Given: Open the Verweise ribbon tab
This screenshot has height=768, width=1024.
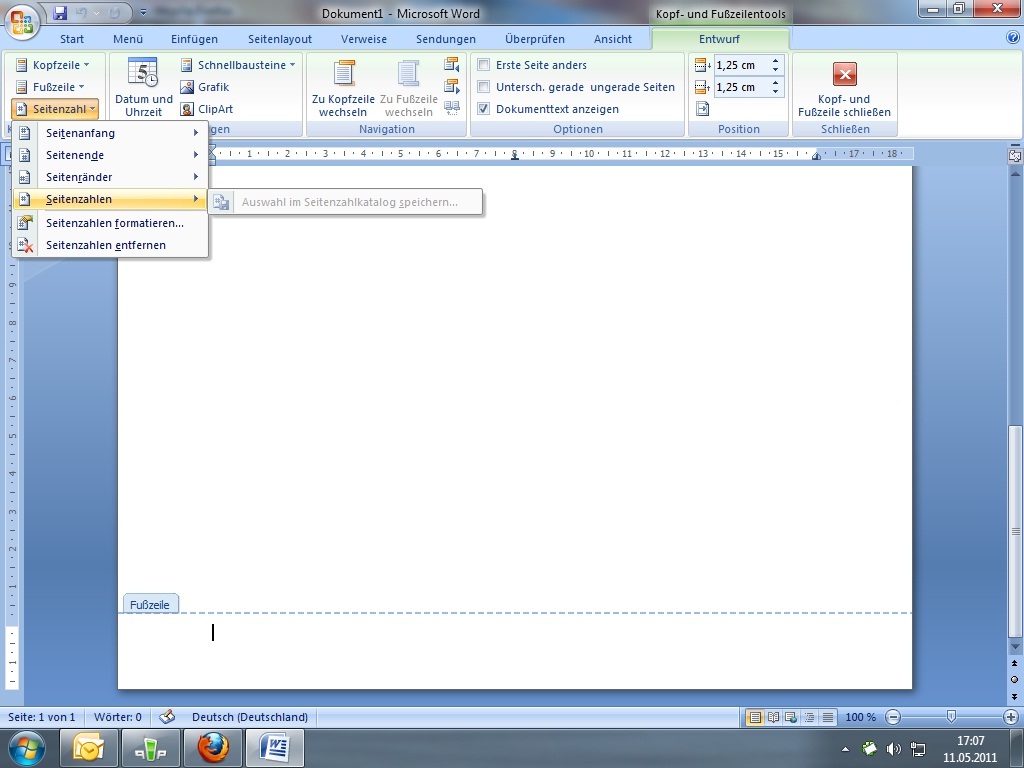Looking at the screenshot, I should (x=364, y=39).
